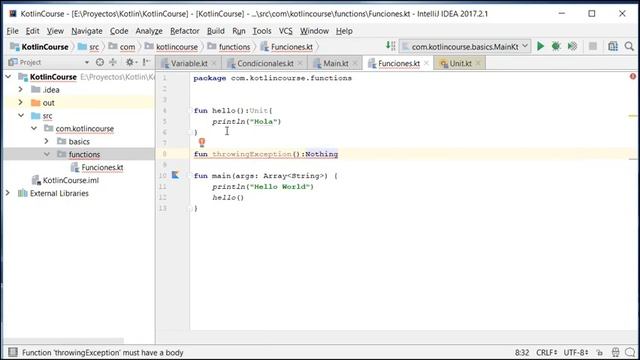Click the lock read-only status icon

click(599, 352)
